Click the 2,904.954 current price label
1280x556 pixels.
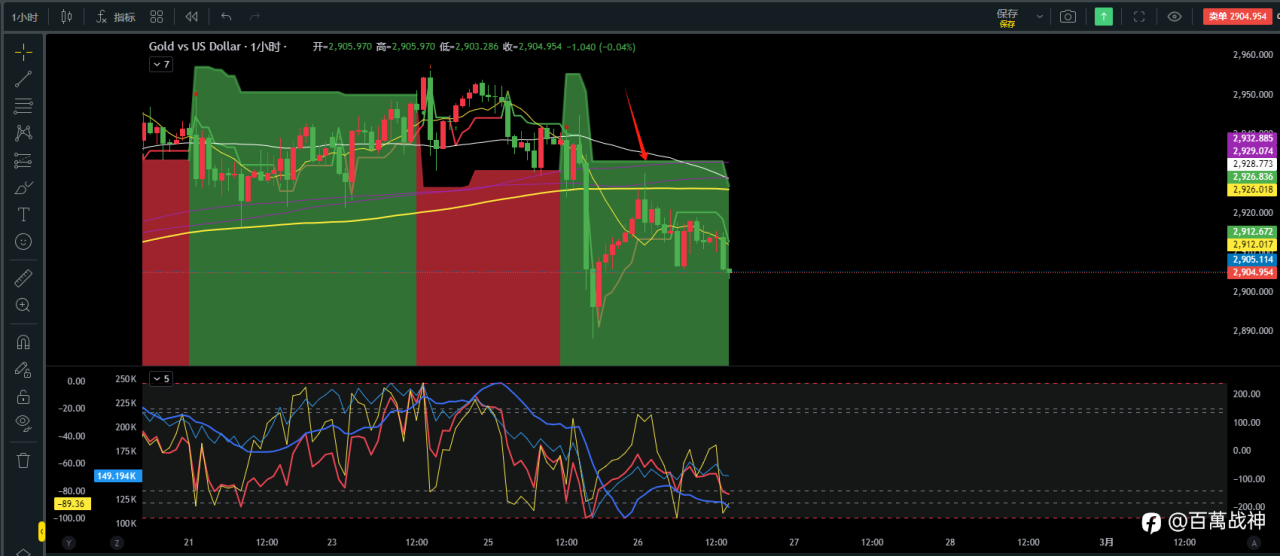pos(1251,272)
